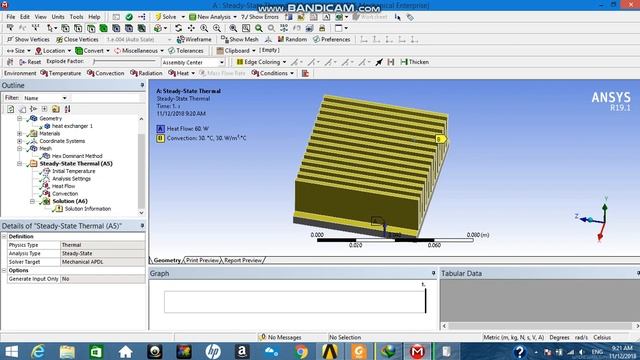Click the Solve button

tap(165, 17)
